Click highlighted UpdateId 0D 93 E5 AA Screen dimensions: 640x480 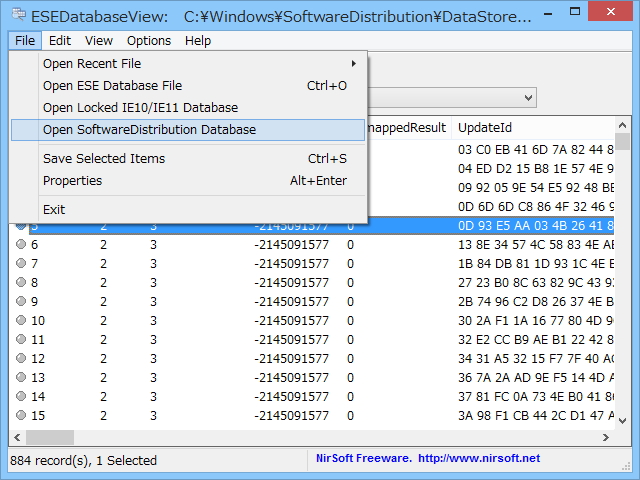(536, 226)
